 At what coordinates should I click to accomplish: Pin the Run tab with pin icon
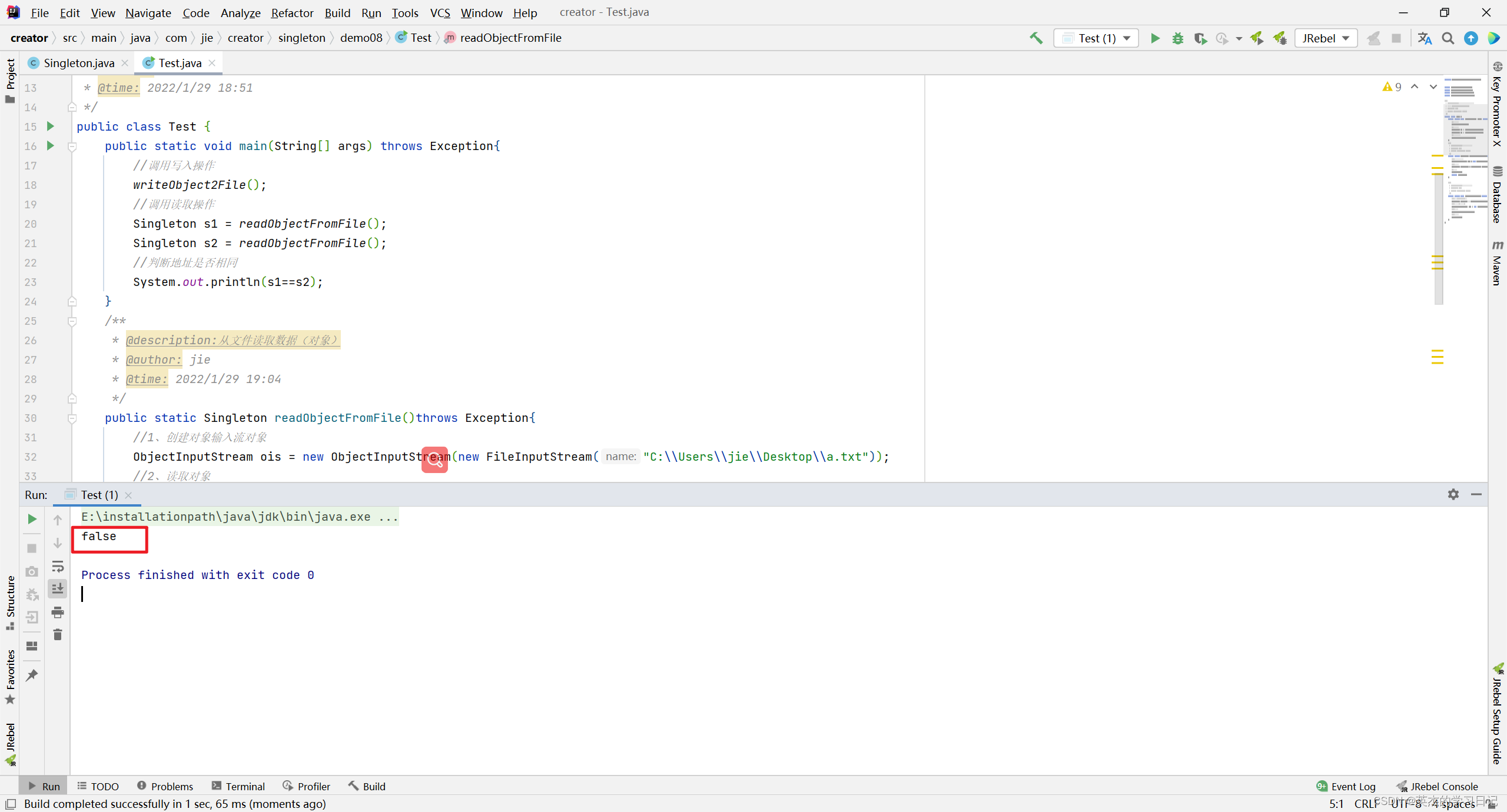(x=32, y=675)
